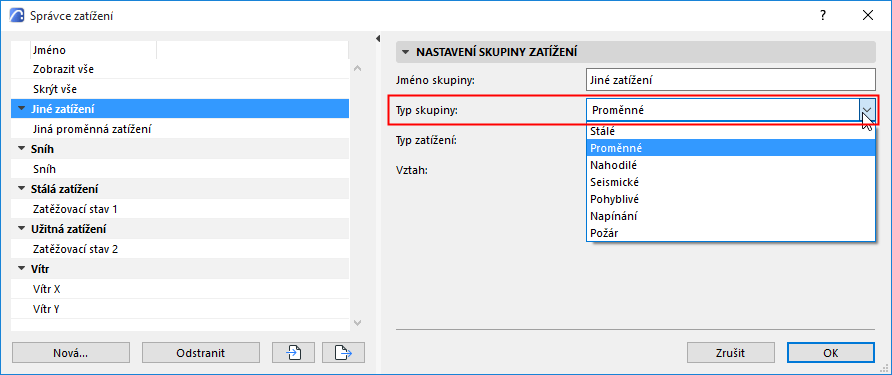Collapse the left panel with the small arrow
Screen dimensions: 892x375
[378, 38]
